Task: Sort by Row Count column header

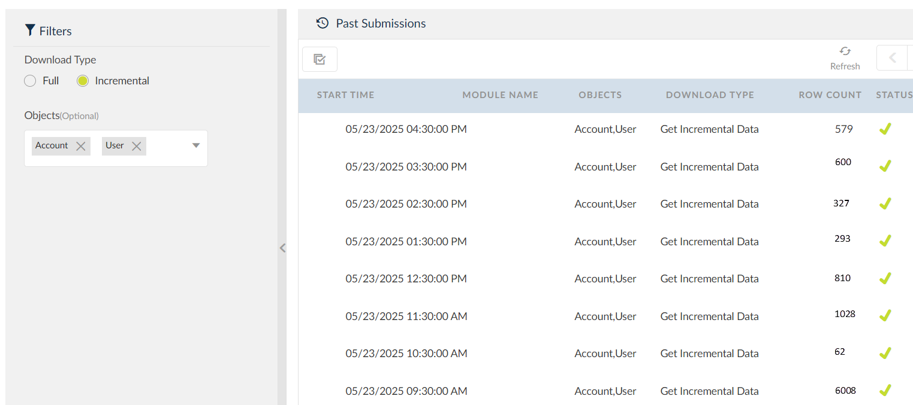Action: [x=829, y=95]
